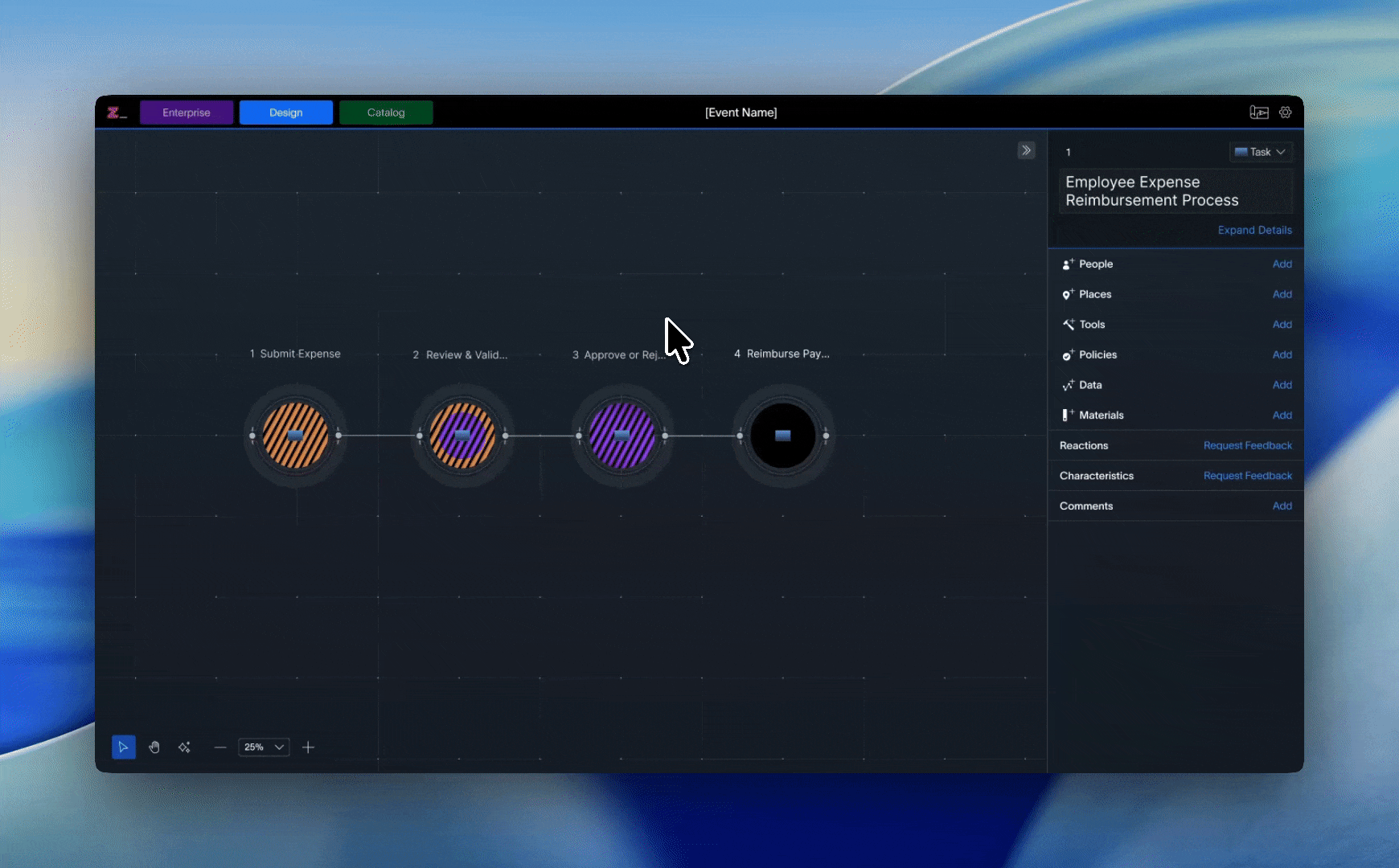The image size is (1399, 868).
Task: Click the app logo icon
Action: [117, 113]
